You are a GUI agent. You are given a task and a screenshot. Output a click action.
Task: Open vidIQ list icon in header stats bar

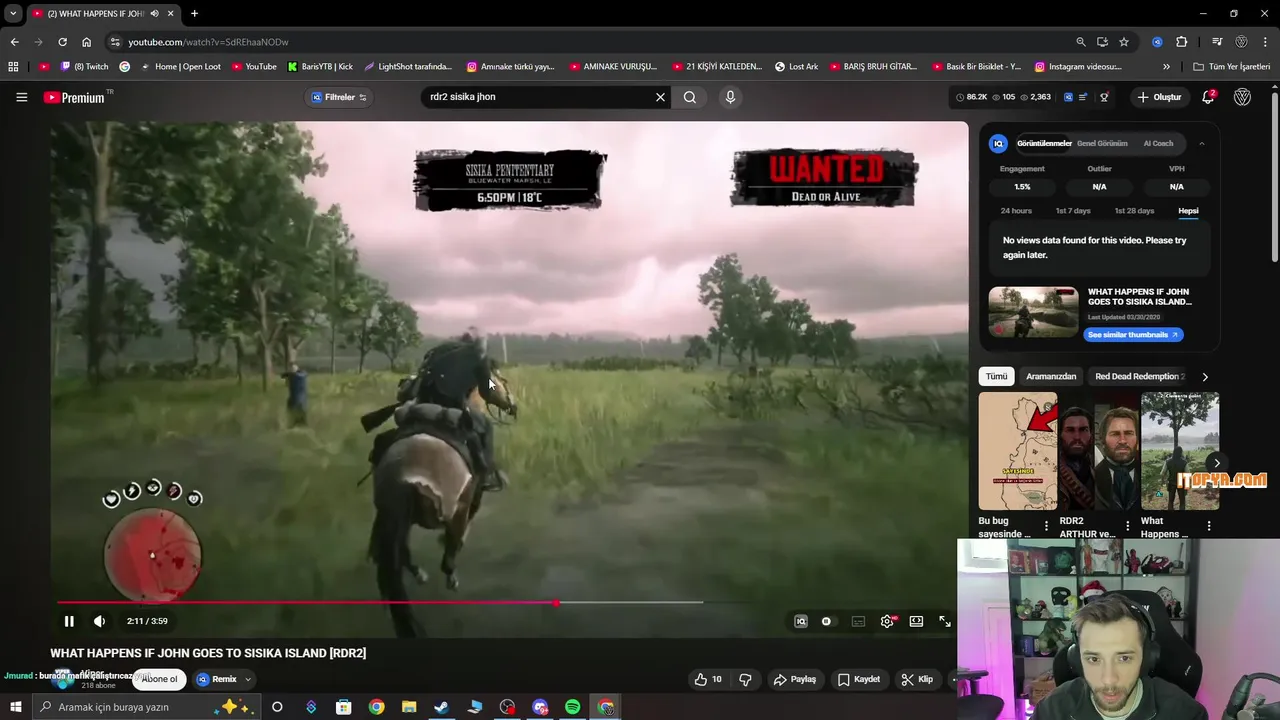point(1084,97)
